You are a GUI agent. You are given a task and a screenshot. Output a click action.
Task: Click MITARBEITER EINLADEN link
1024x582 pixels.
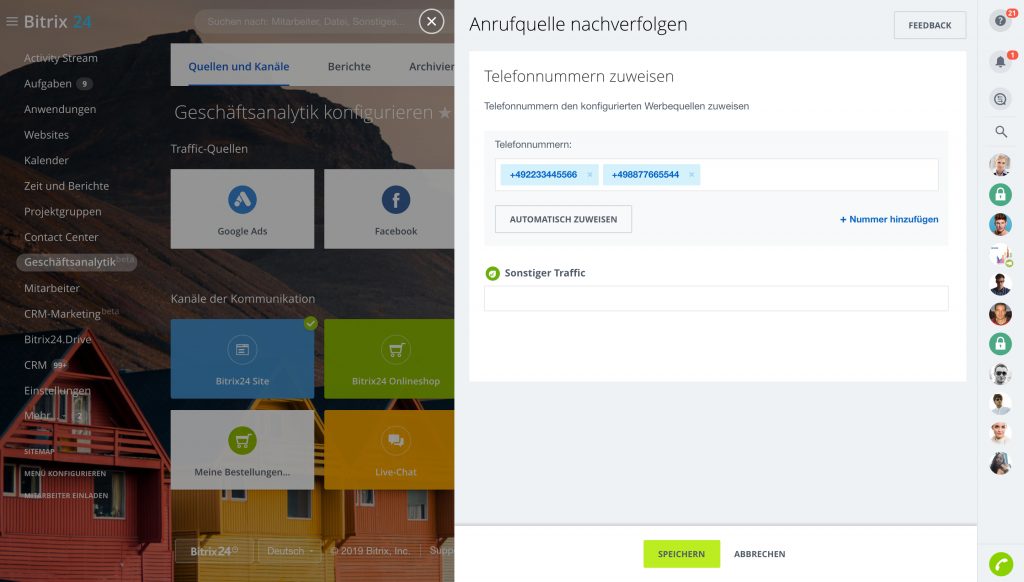point(66,496)
